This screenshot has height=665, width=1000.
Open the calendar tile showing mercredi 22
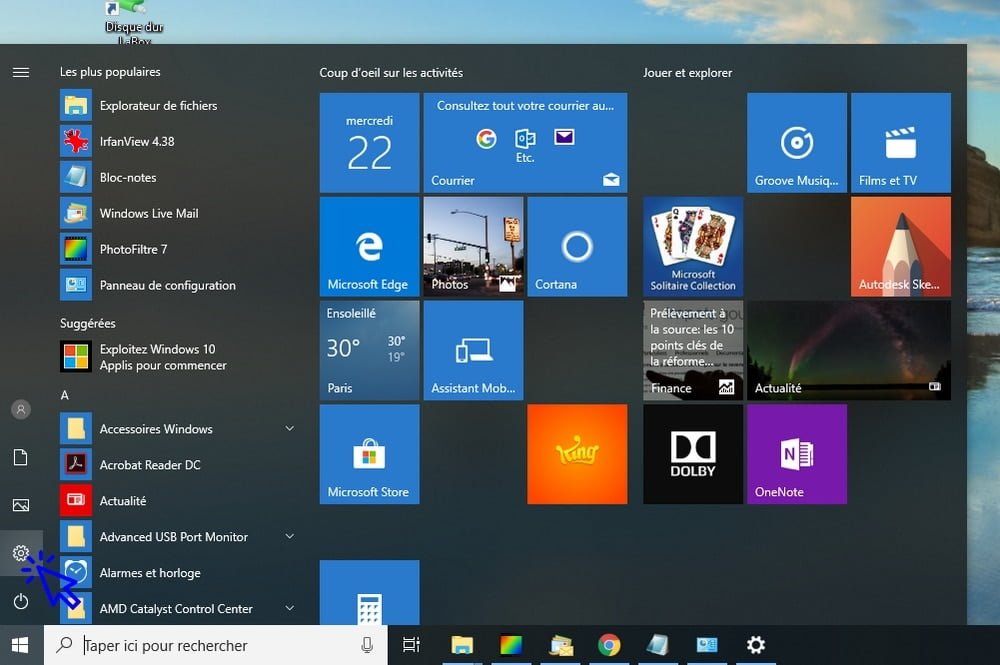369,143
